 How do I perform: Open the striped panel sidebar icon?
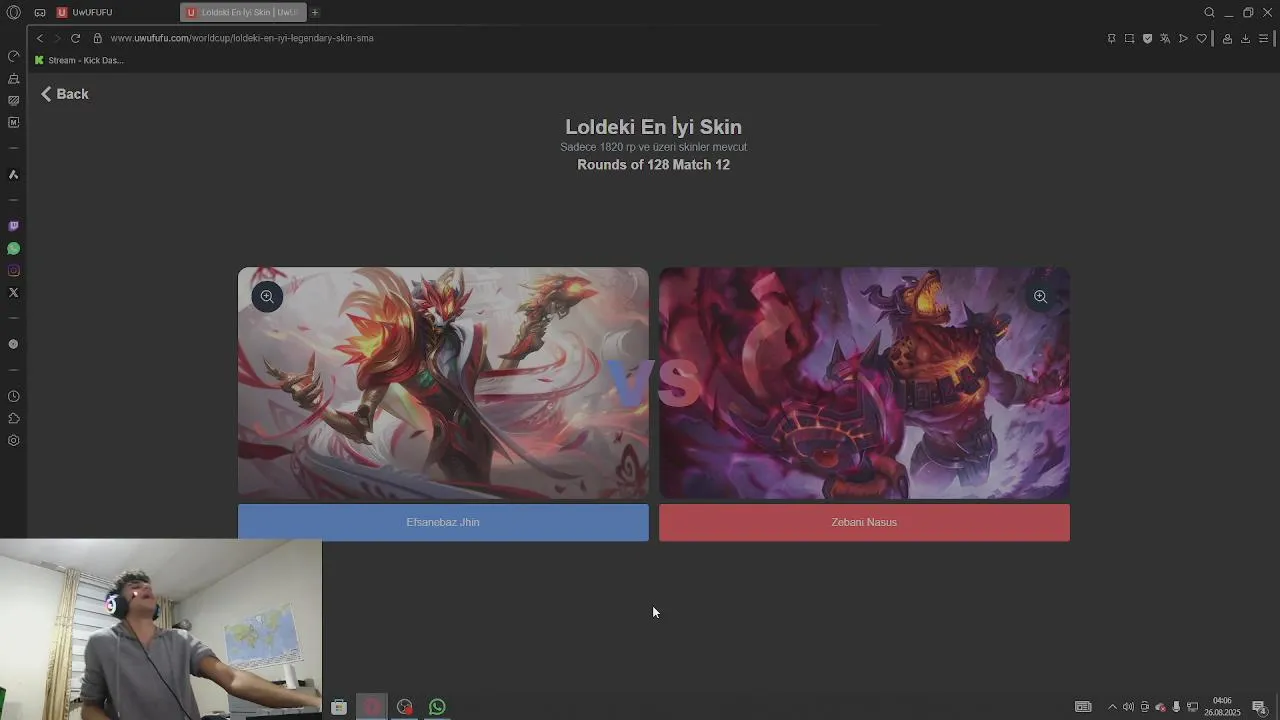(x=13, y=100)
